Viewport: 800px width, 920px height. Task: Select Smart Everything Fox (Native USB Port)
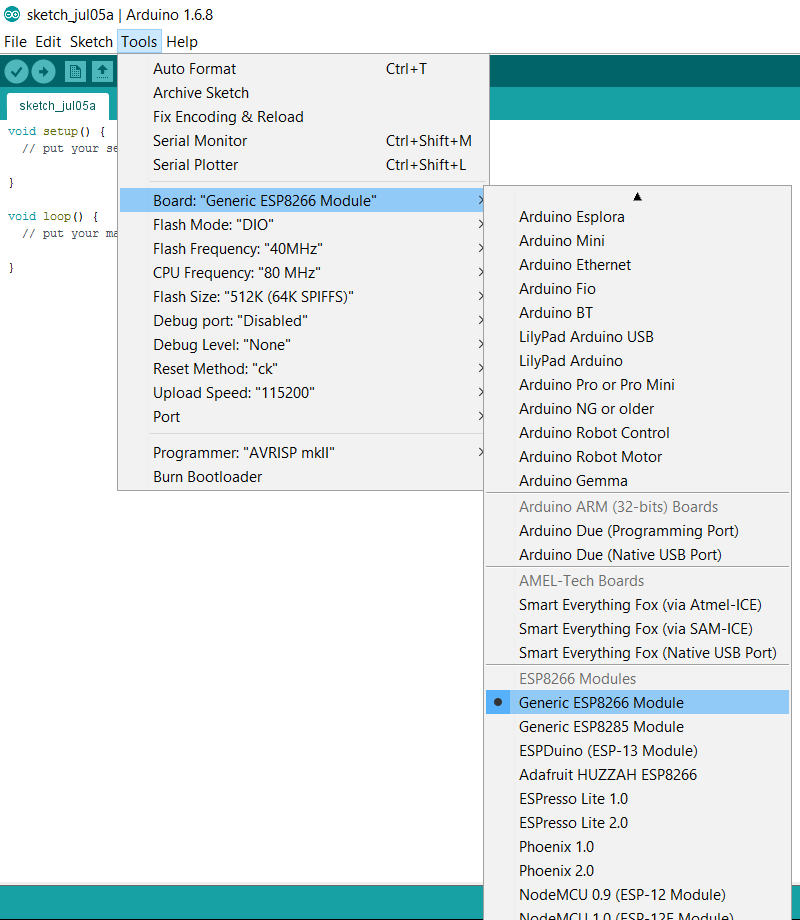click(x=637, y=653)
